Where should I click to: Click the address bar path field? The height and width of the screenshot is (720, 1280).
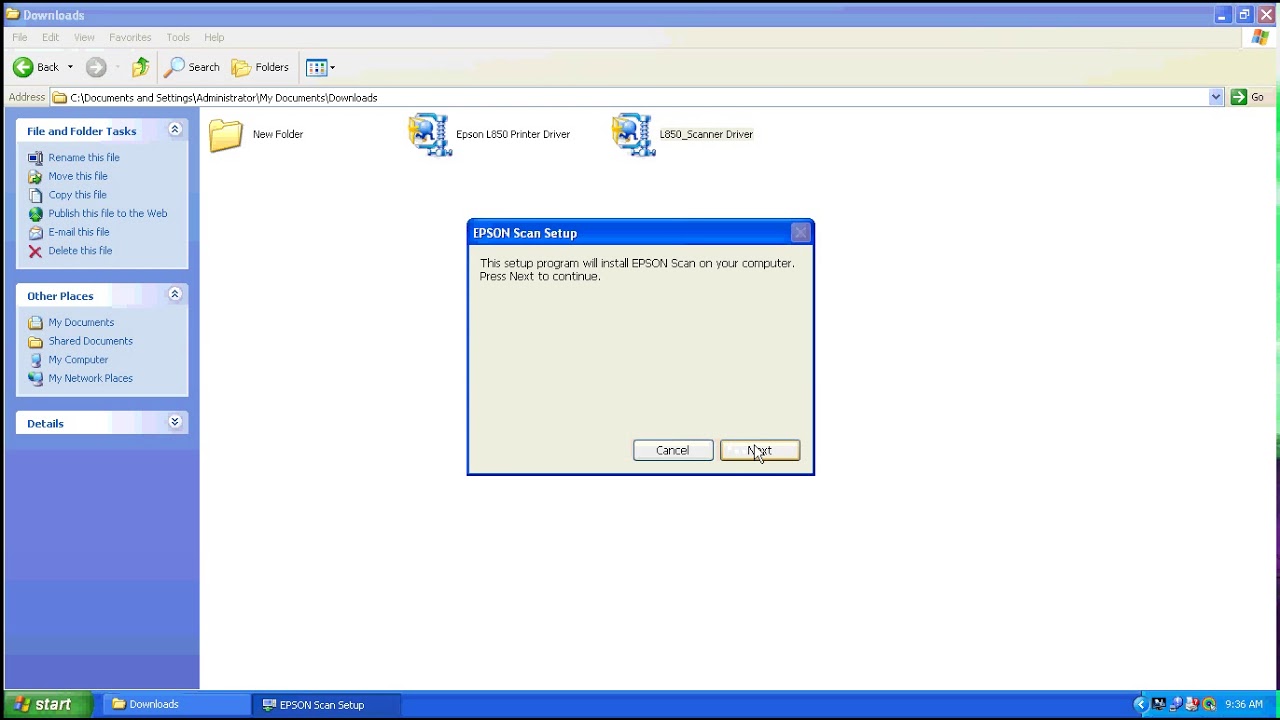[629, 97]
